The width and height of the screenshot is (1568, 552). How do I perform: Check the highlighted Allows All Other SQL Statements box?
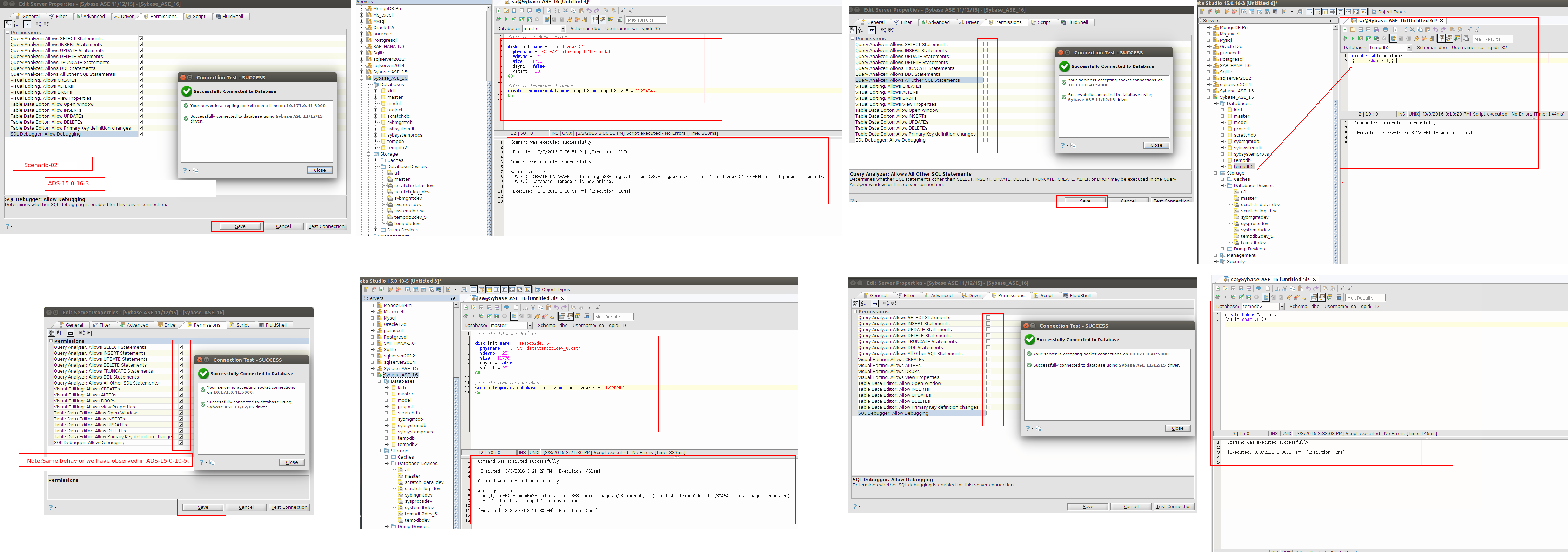pos(986,80)
